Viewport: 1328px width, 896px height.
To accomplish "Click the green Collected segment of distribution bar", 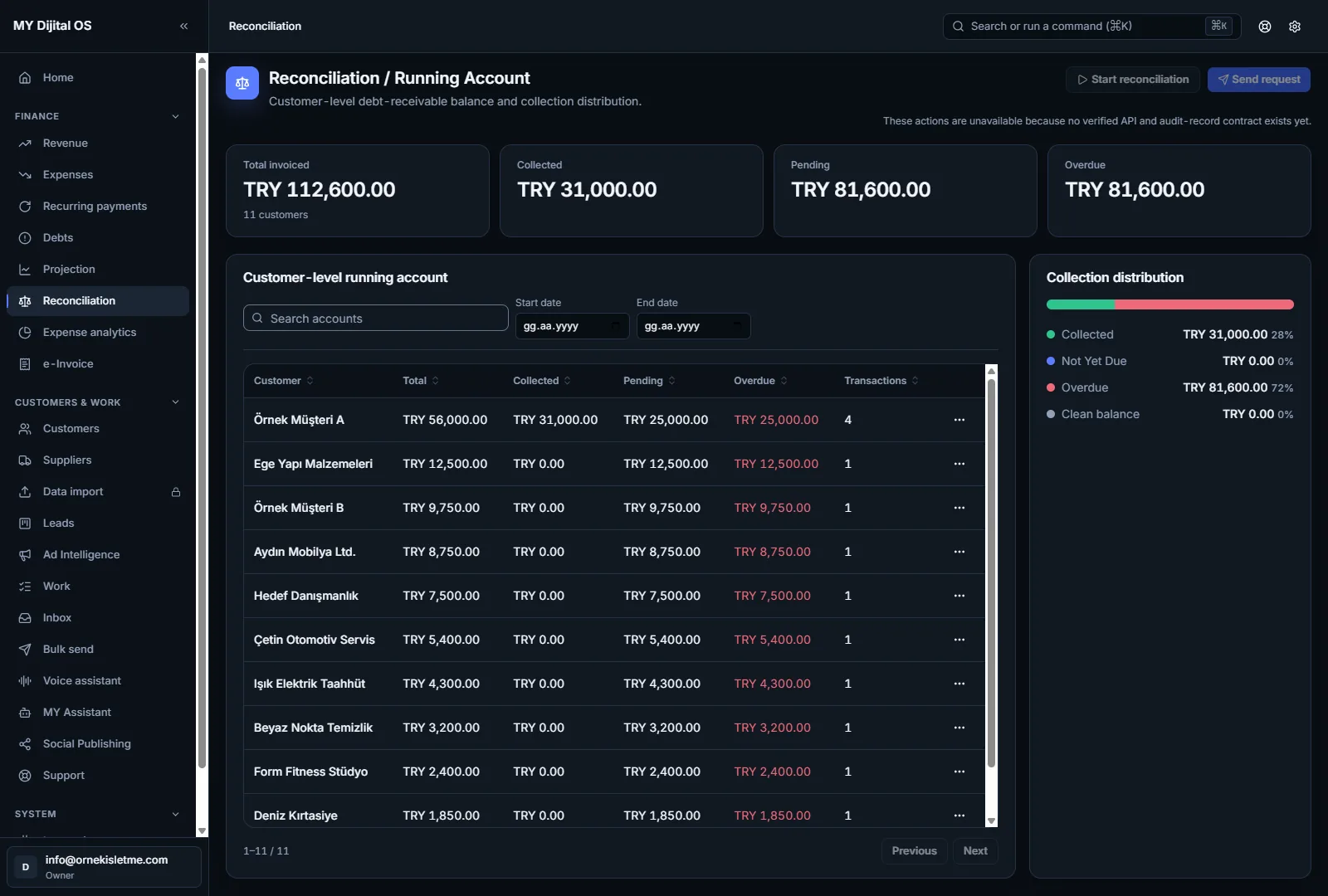I will pyautogui.click(x=1081, y=304).
